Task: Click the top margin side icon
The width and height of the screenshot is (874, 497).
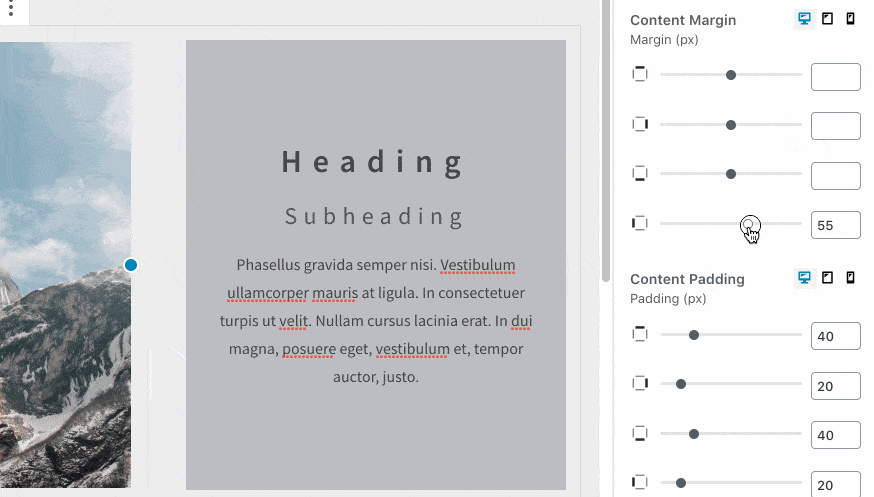Action: point(640,74)
